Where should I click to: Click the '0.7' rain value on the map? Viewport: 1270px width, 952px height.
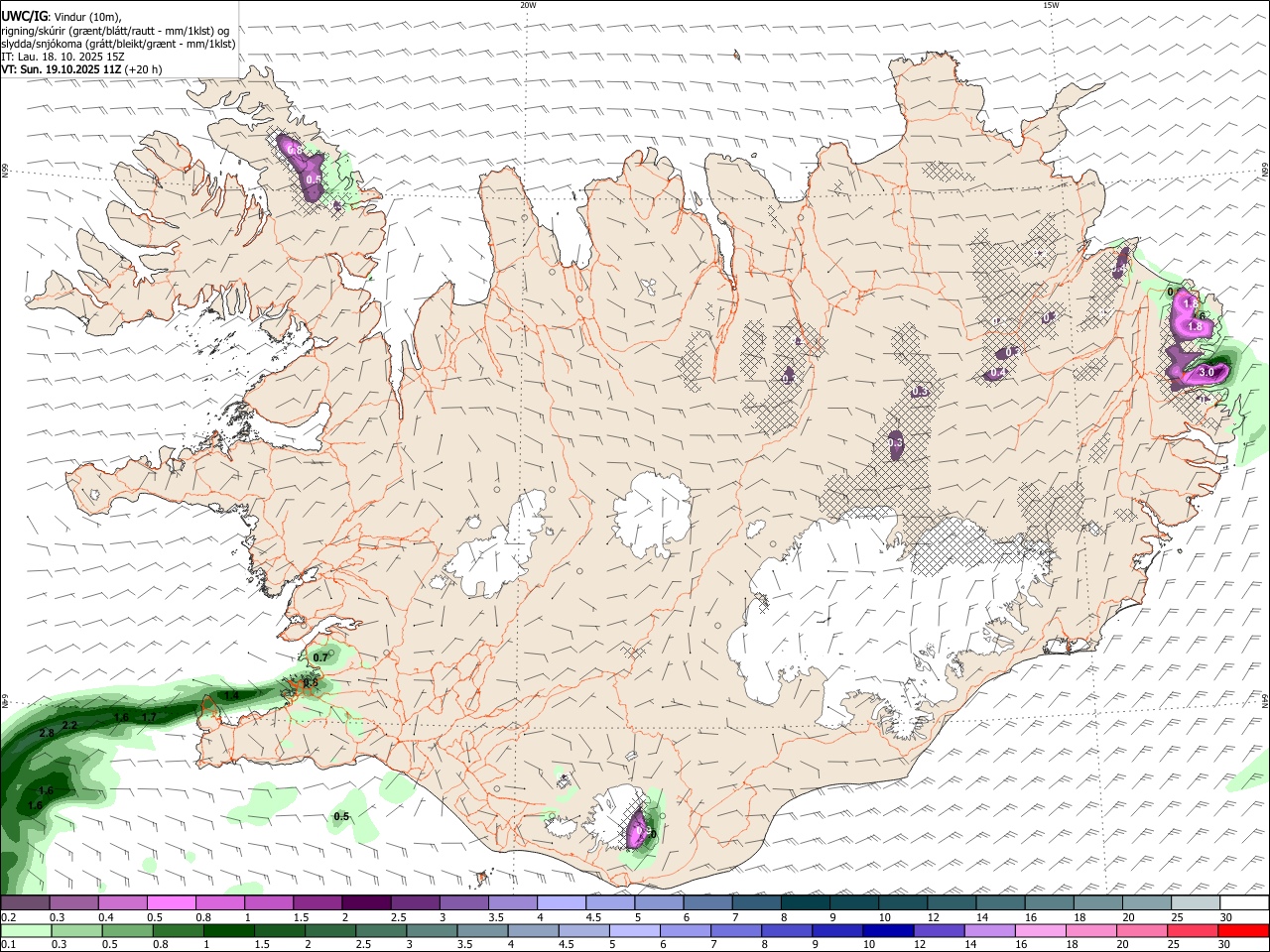(x=319, y=657)
